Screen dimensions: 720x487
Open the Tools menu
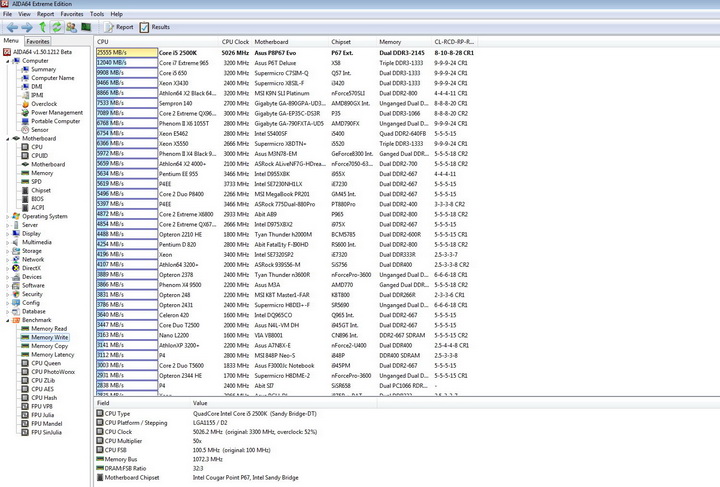coord(97,14)
